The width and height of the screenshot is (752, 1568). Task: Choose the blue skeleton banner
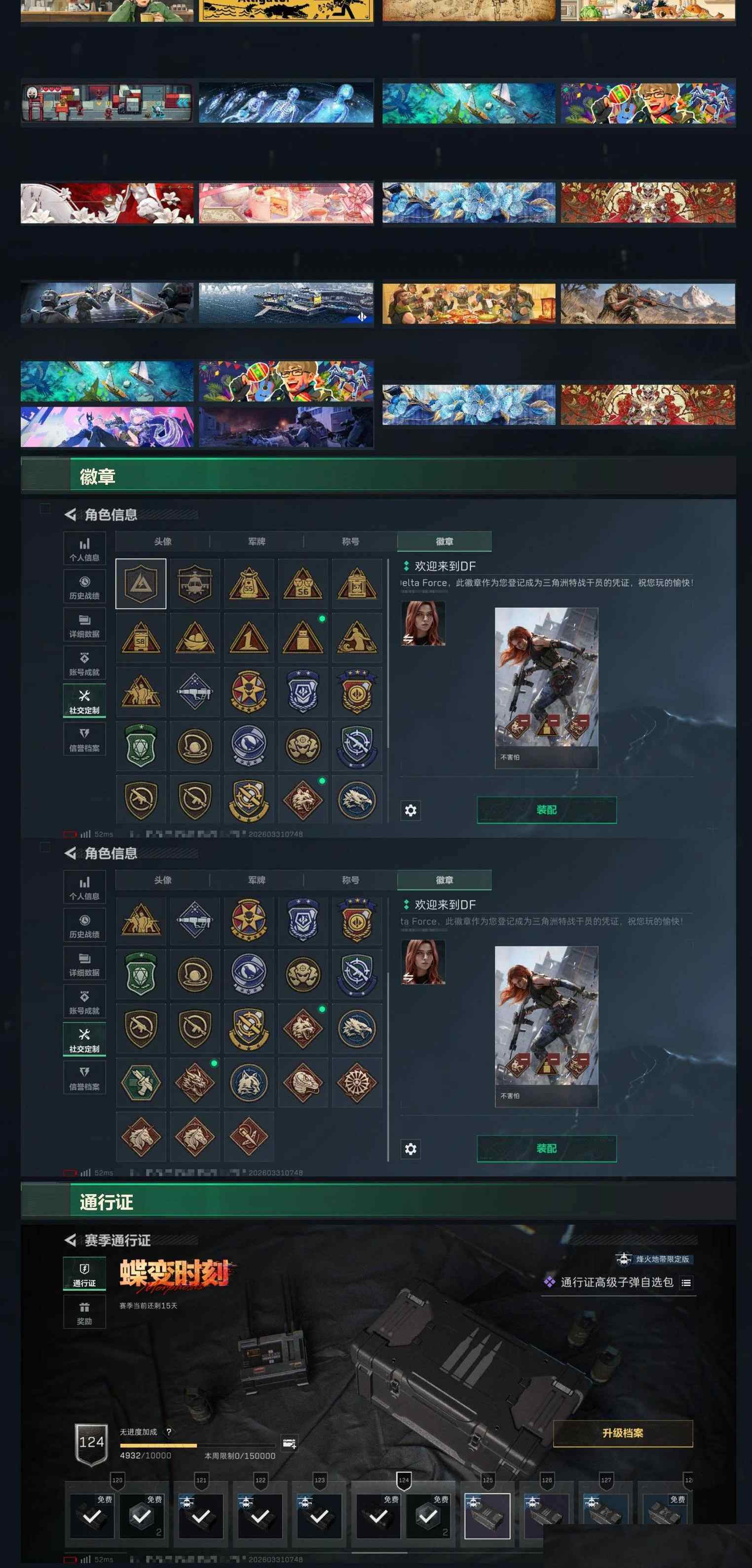pos(286,102)
